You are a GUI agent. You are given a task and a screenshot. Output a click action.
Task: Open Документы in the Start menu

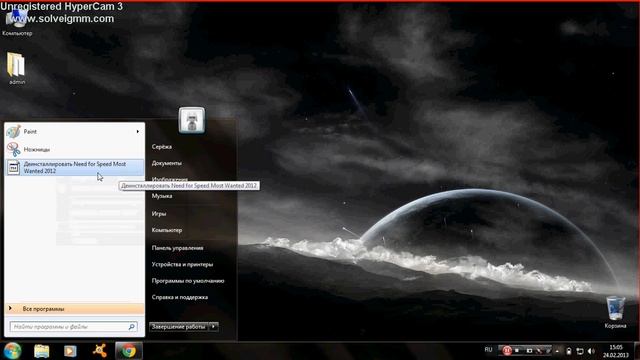tap(167, 163)
